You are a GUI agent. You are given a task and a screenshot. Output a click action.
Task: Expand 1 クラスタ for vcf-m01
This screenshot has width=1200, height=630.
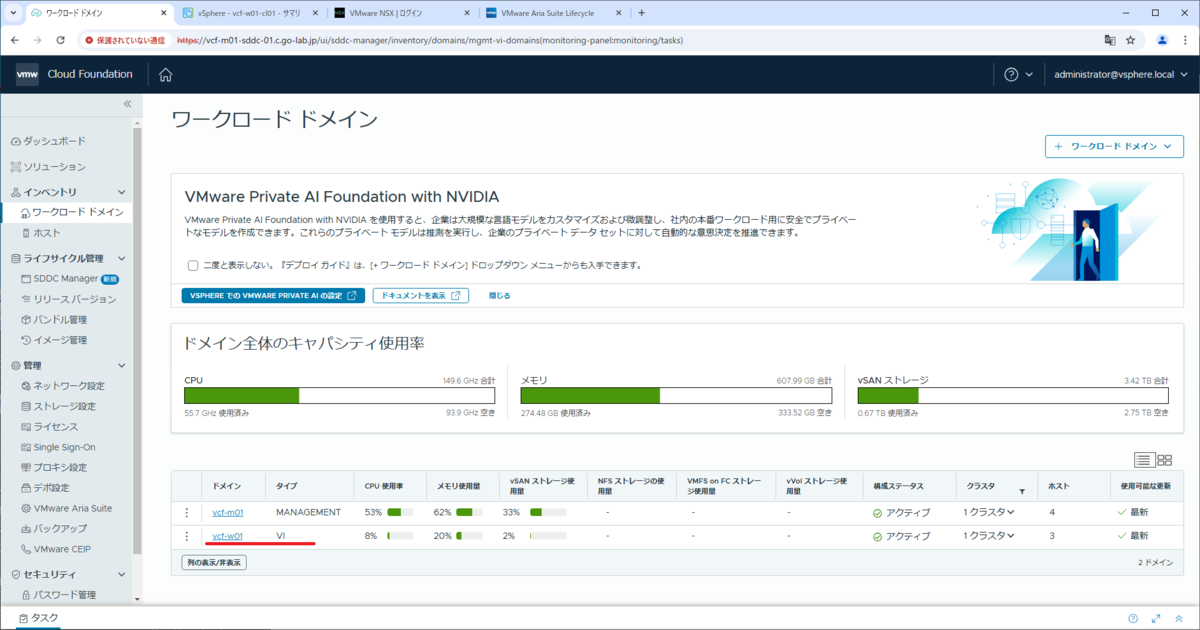coord(988,512)
